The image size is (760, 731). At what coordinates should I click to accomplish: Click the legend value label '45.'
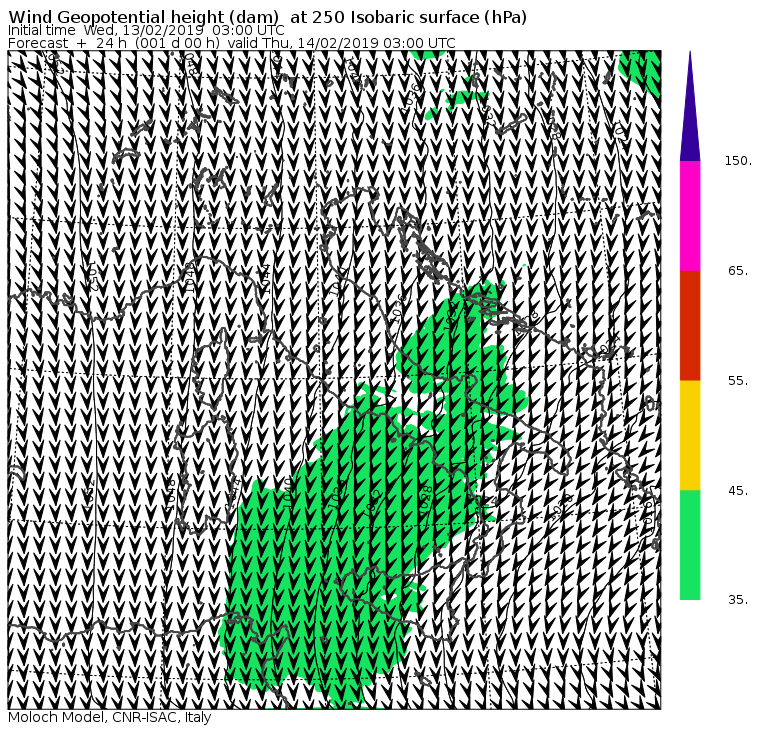click(738, 491)
